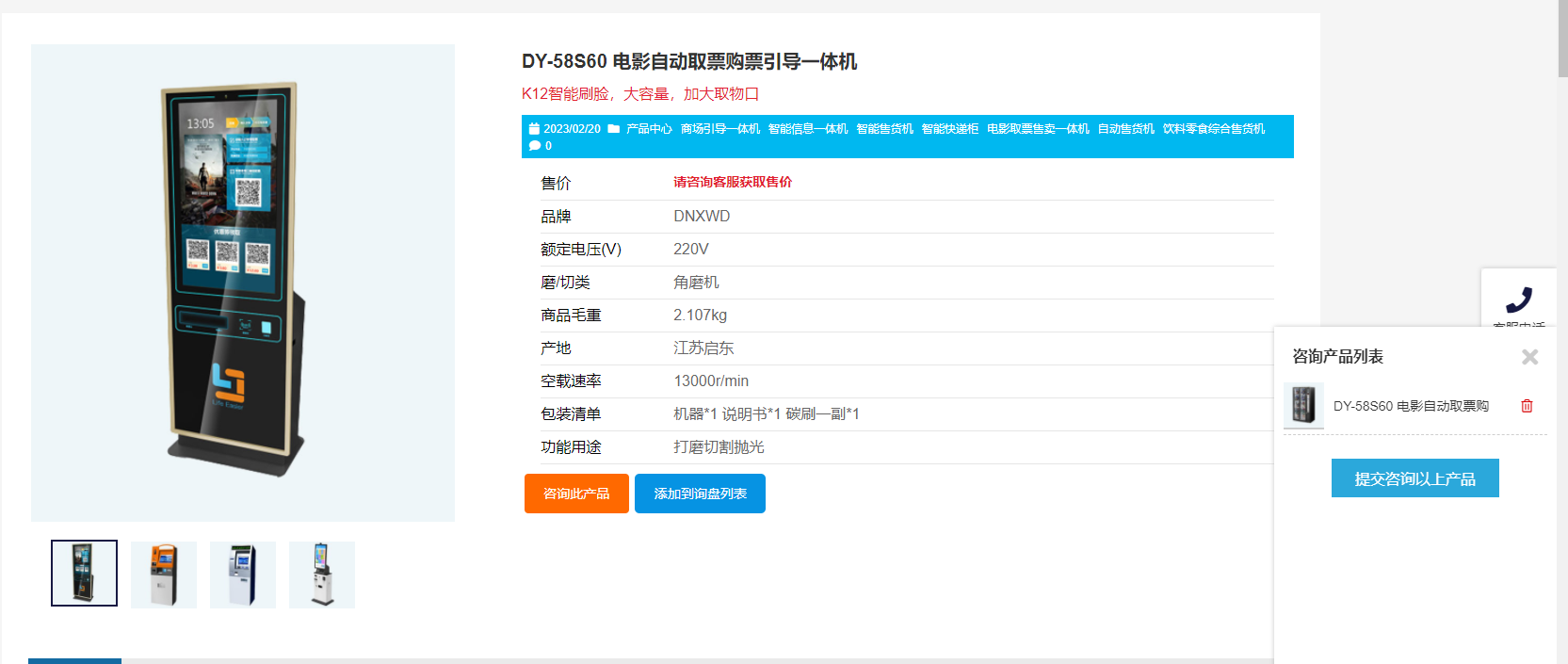Image resolution: width=1568 pixels, height=664 pixels.
Task: Click the 2023/02/20 date text
Action: coord(572,129)
